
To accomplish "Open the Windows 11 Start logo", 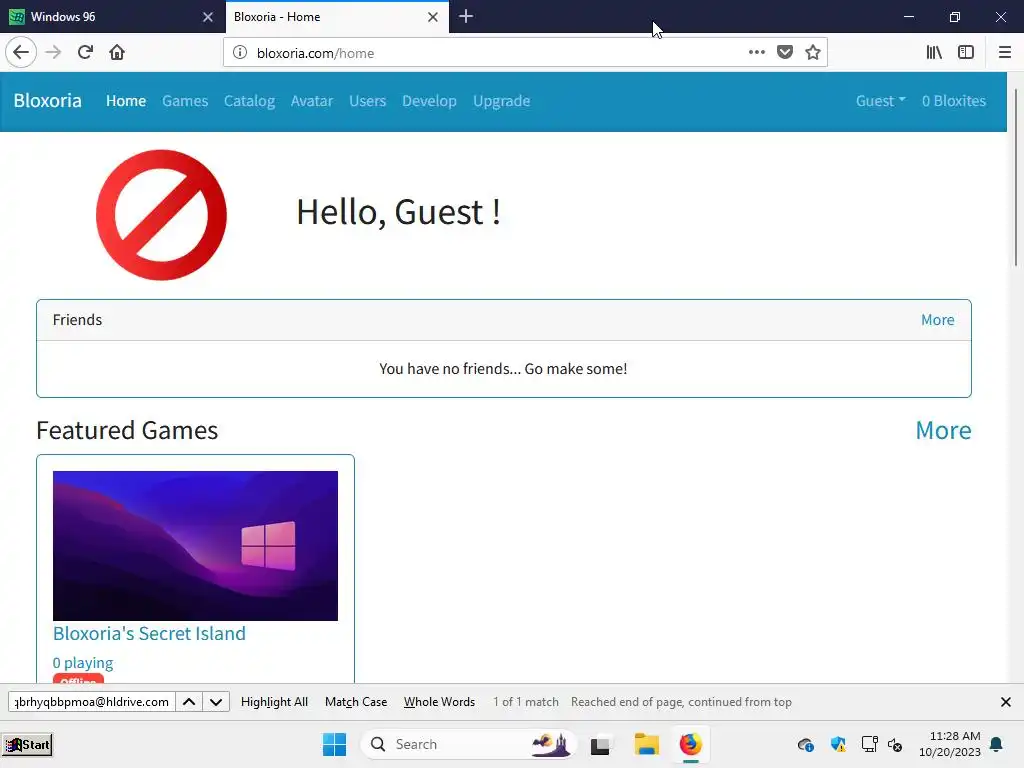I will pos(334,744).
